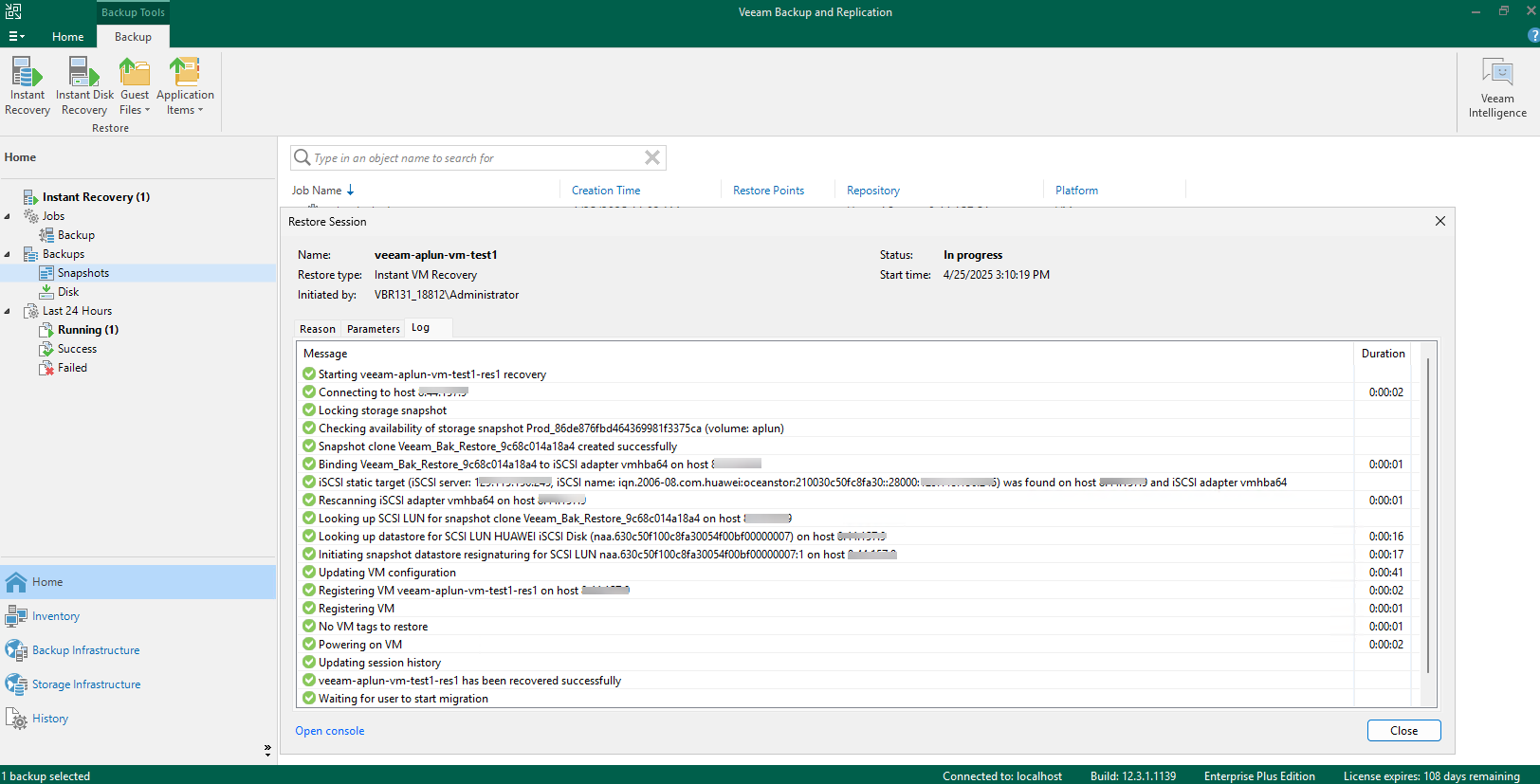Screen dimensions: 1540x784
Task: Open Storage Infrastructure view
Action: 137,684
